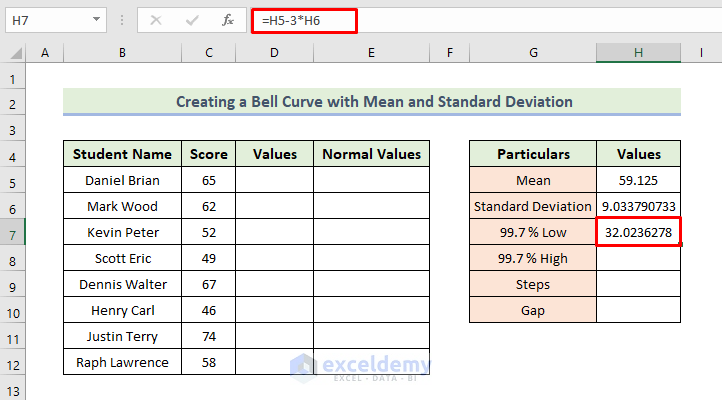Select row 4 header
This screenshot has height=400, width=722.
coord(13,154)
